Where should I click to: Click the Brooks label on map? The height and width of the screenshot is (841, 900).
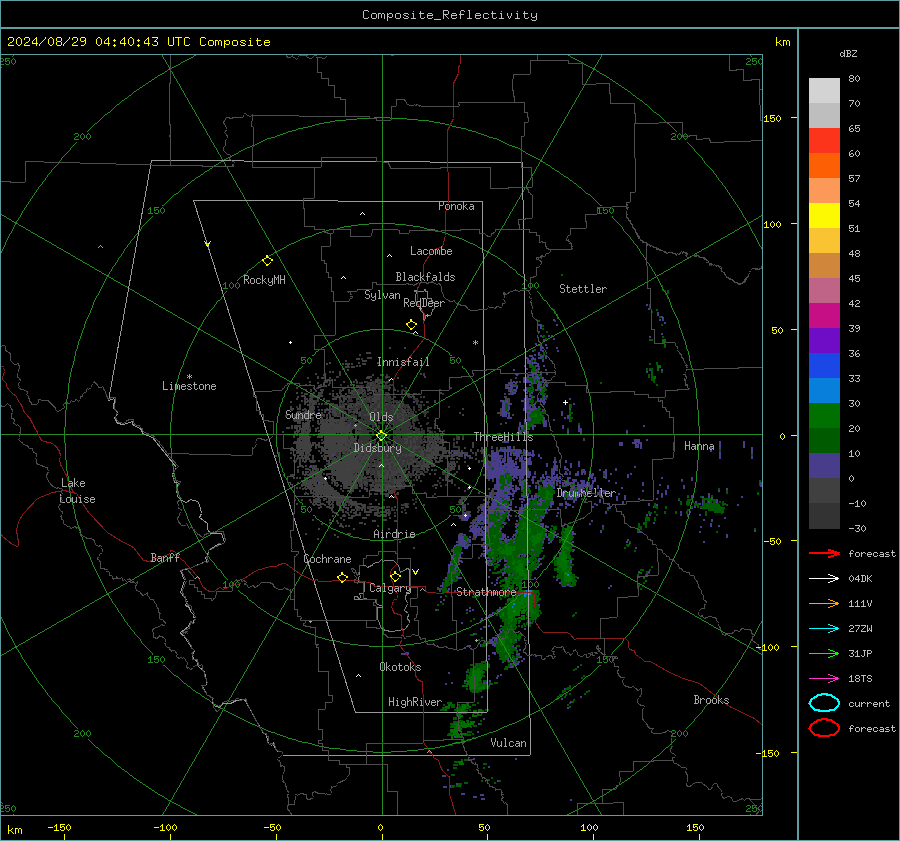711,700
